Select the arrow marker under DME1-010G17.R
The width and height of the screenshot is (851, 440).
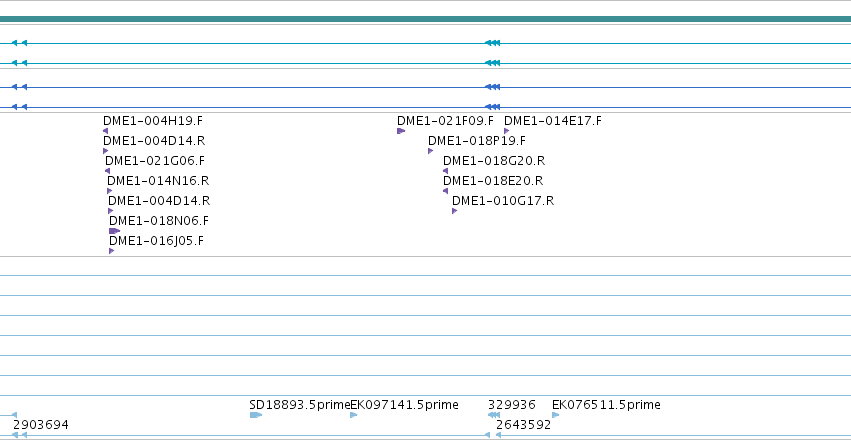tap(454, 211)
